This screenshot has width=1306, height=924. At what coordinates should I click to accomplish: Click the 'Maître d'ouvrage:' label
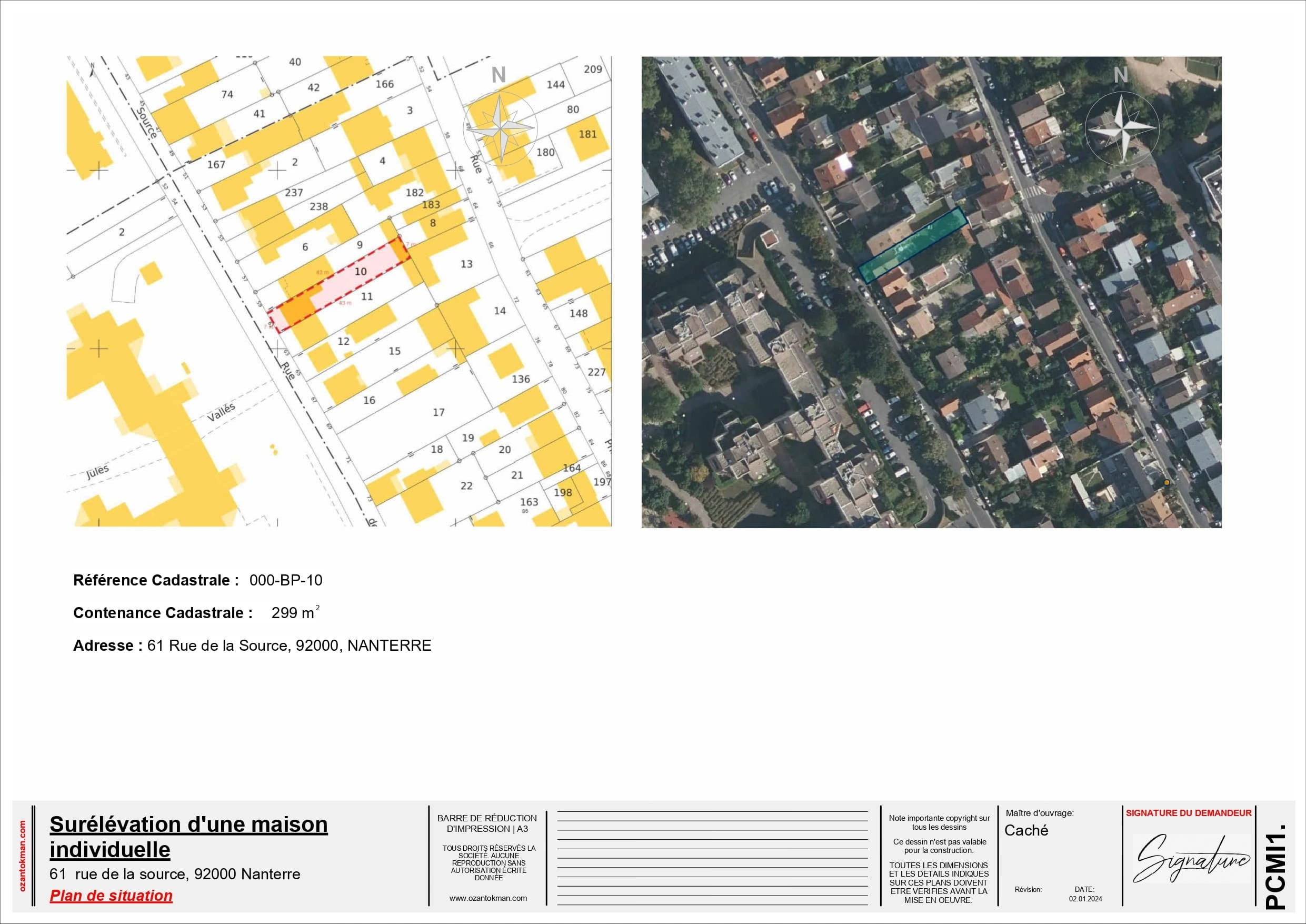coord(1039,813)
